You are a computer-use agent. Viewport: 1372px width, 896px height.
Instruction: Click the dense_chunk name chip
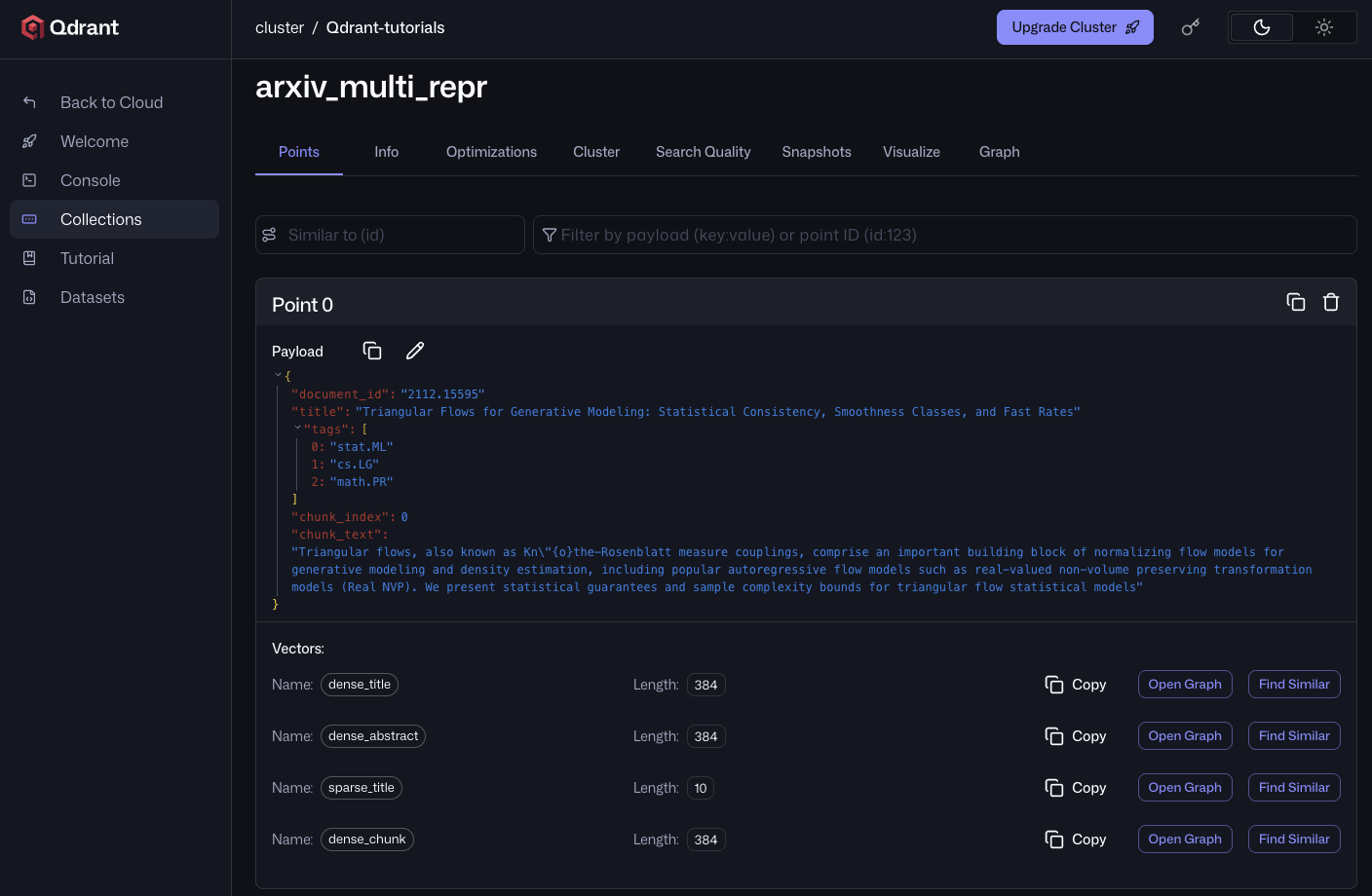pos(367,840)
